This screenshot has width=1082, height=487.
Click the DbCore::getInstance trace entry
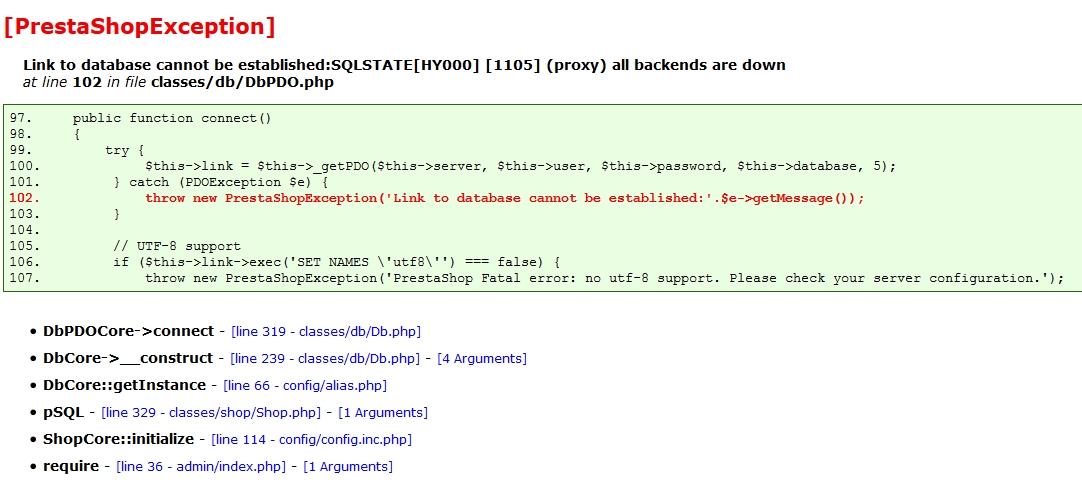tap(124, 386)
